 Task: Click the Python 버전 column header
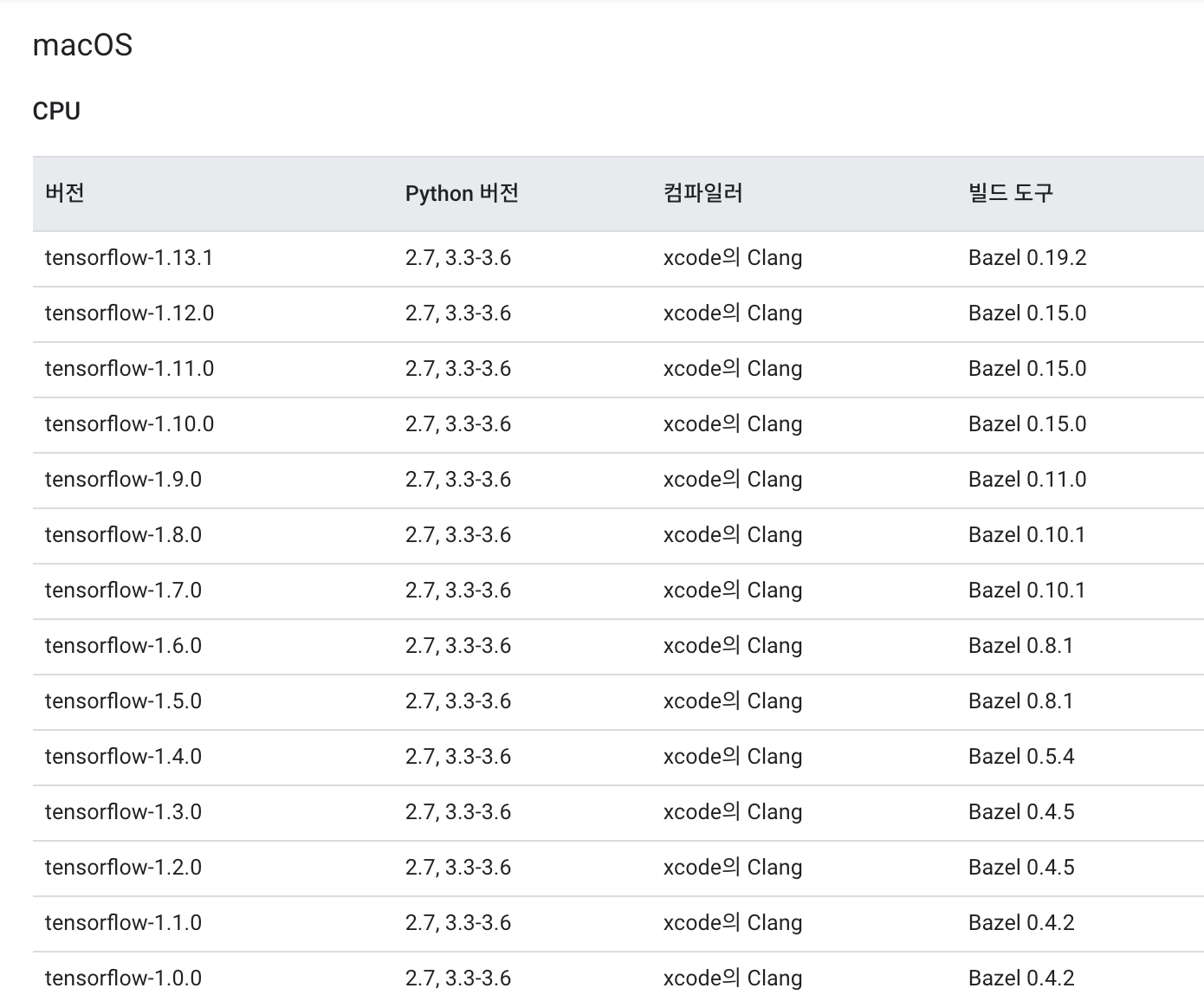click(x=462, y=192)
